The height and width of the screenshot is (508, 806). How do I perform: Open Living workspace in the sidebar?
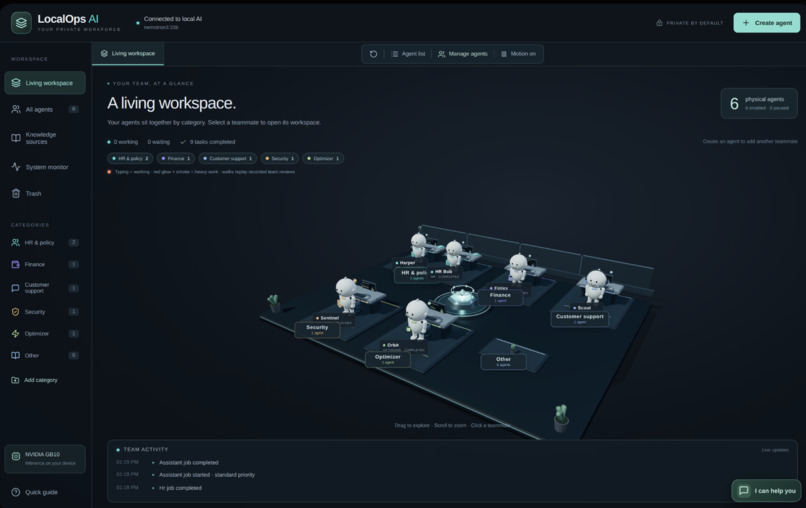point(45,83)
